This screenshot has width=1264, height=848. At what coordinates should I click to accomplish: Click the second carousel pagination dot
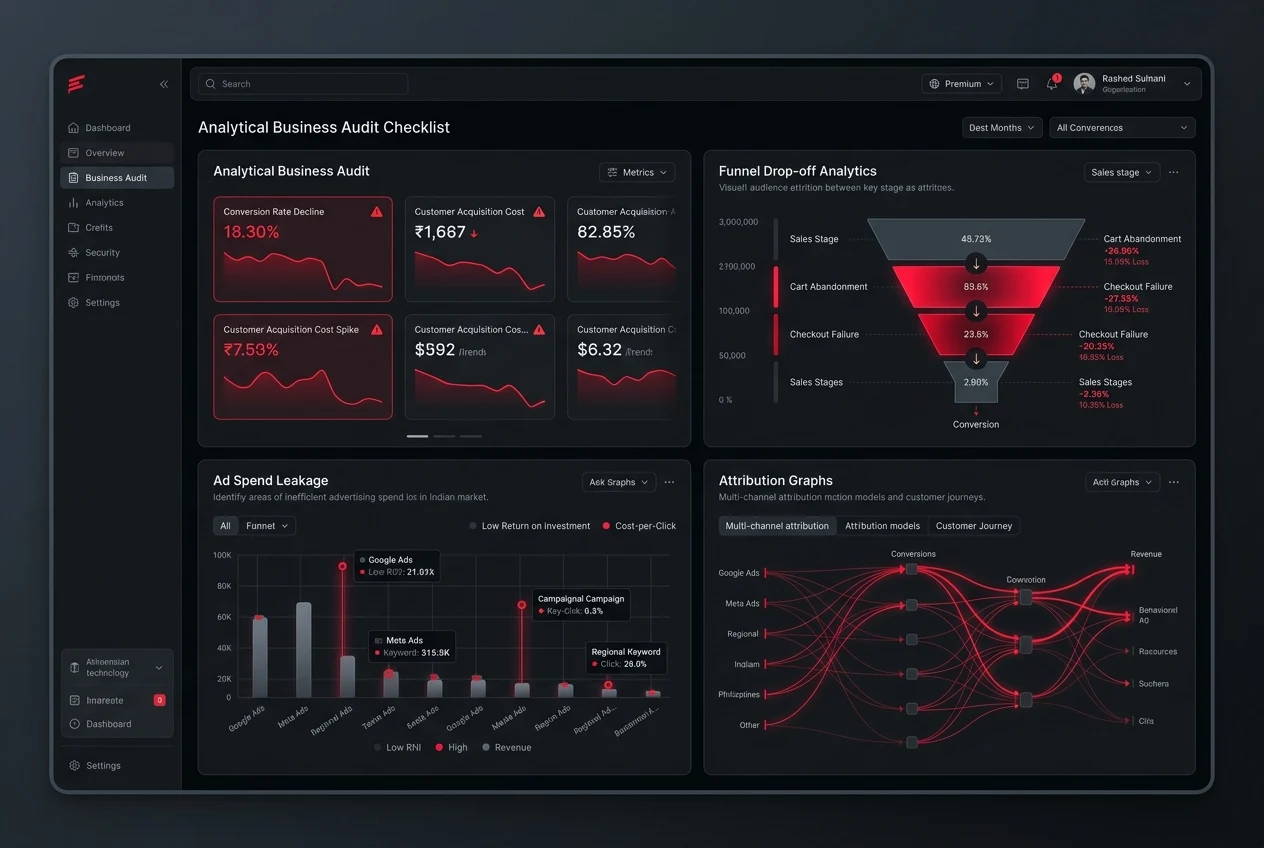pyautogui.click(x=444, y=436)
